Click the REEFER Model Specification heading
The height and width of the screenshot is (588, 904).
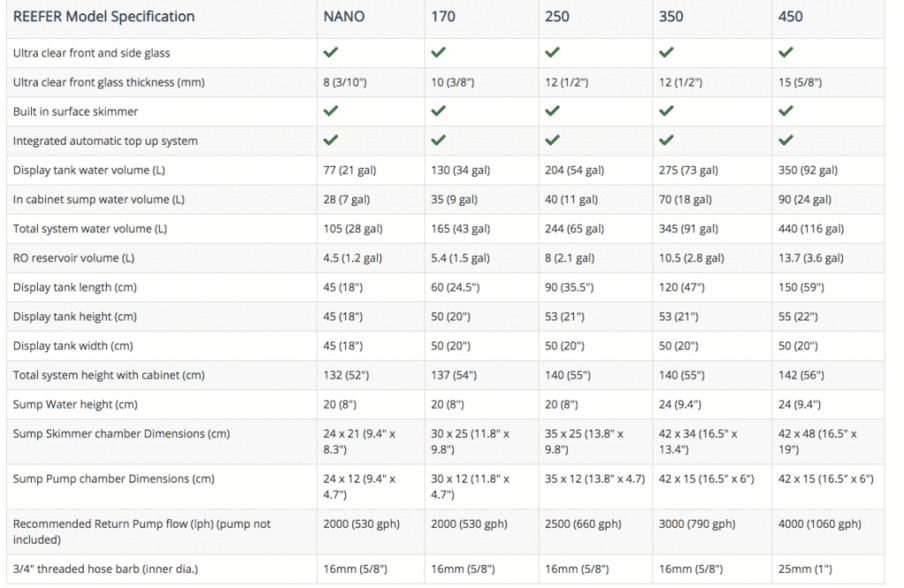coord(104,17)
